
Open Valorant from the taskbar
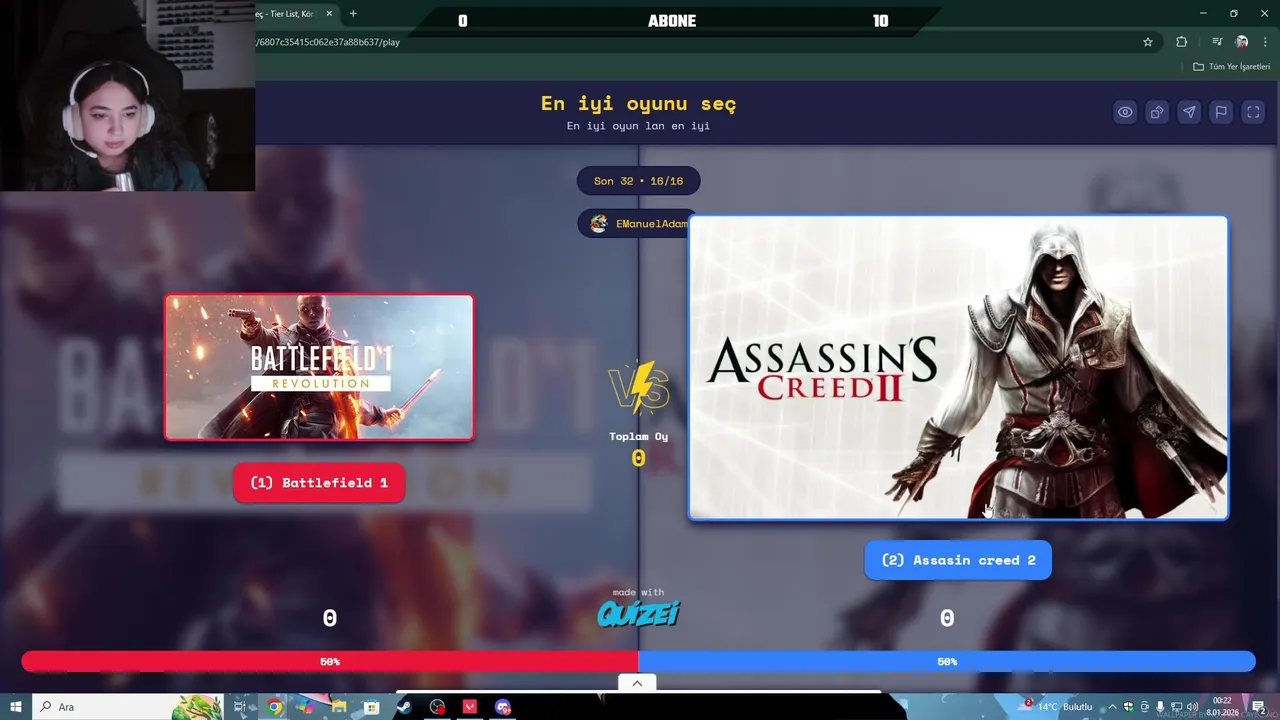(x=470, y=707)
